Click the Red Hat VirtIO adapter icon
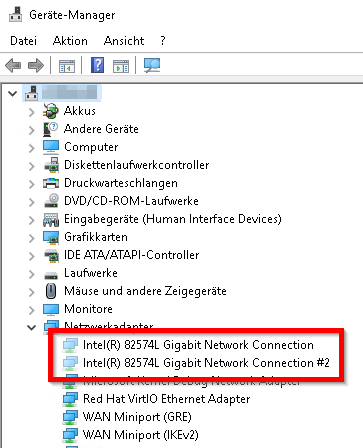The width and height of the screenshot is (363, 448). click(x=70, y=399)
